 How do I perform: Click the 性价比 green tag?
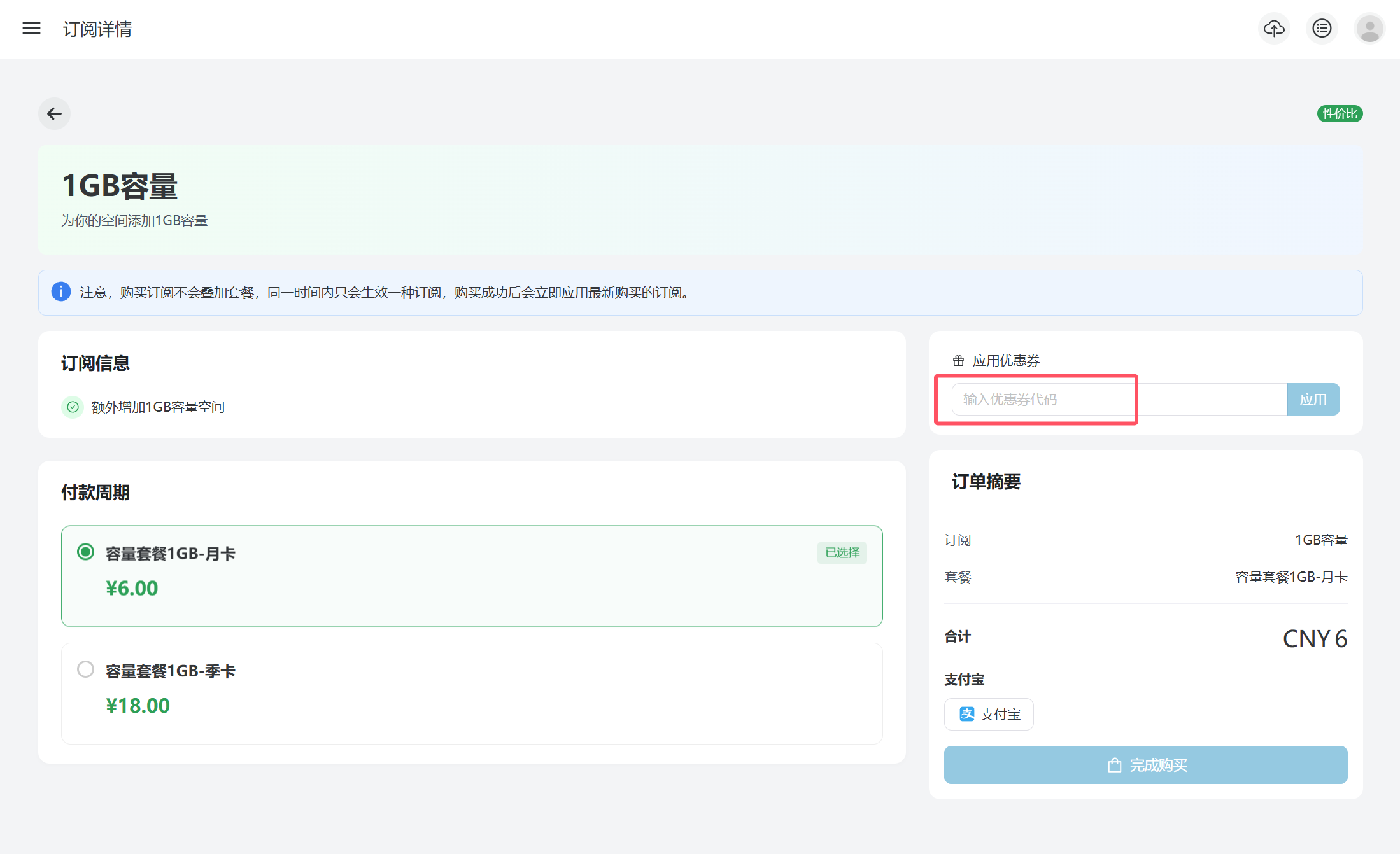tap(1340, 114)
